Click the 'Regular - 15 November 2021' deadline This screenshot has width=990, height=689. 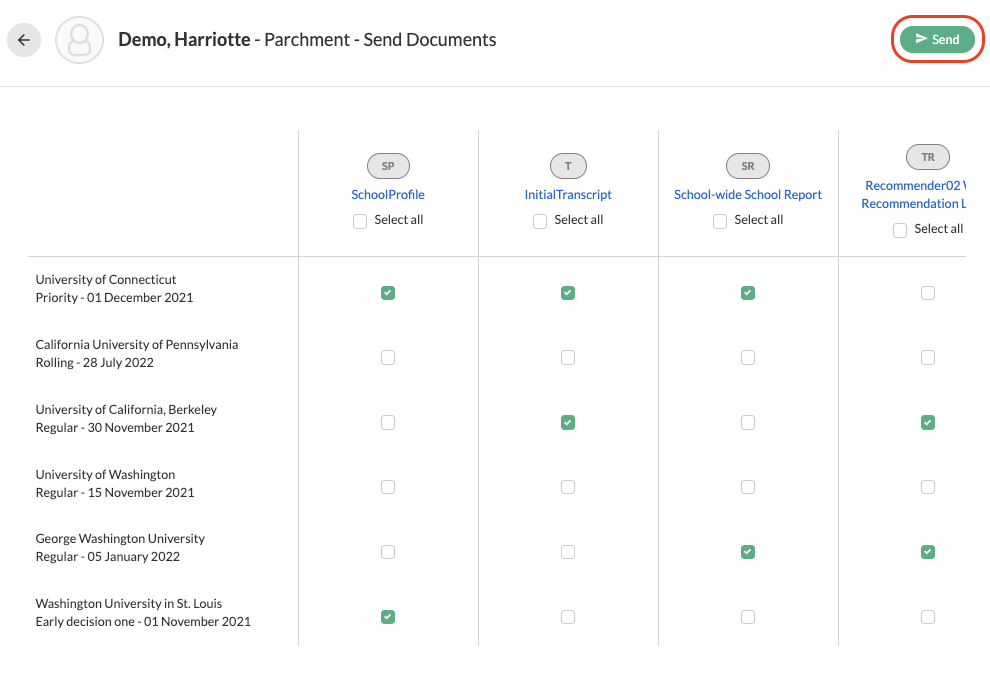(114, 493)
